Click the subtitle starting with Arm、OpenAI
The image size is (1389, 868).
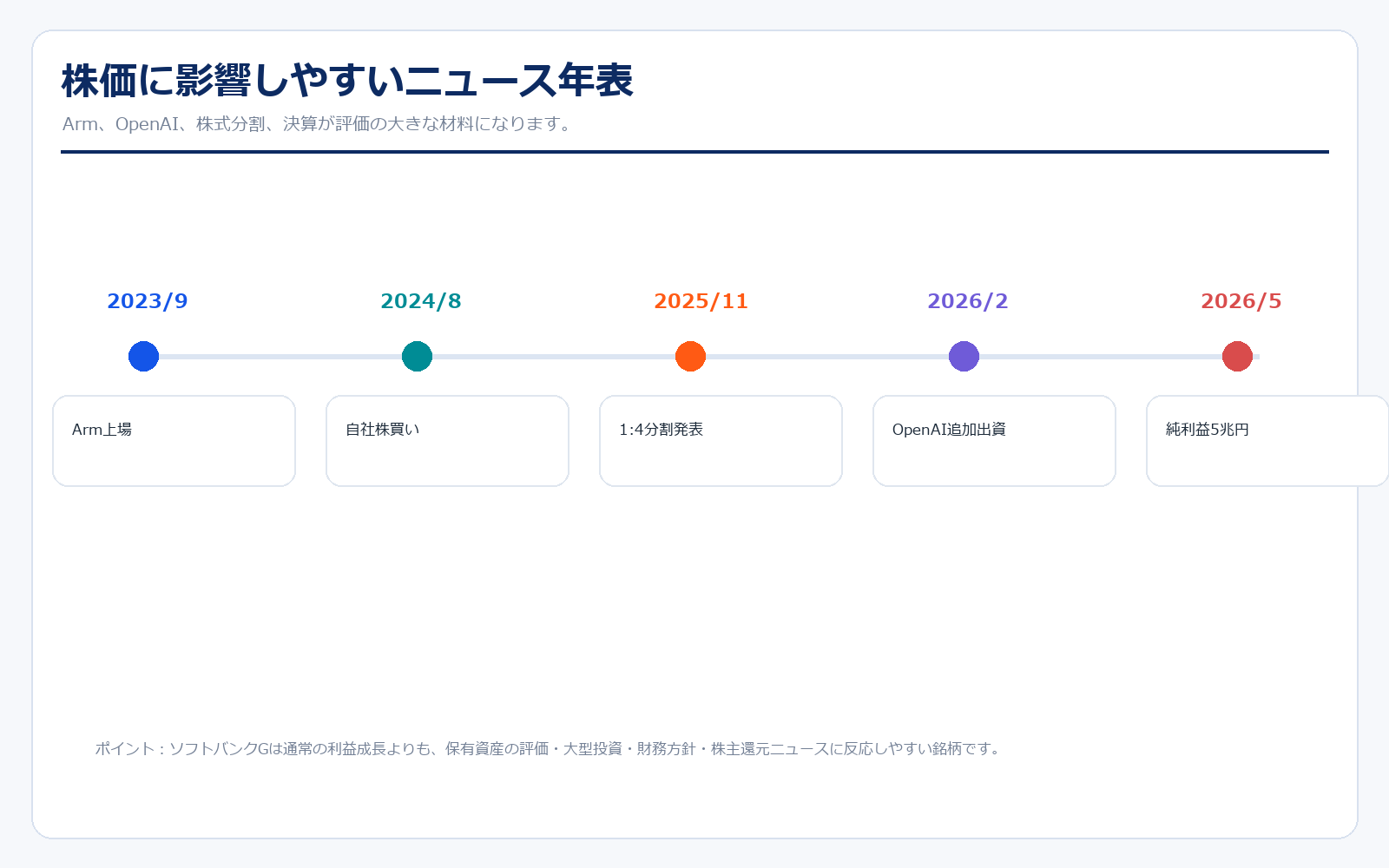318,124
